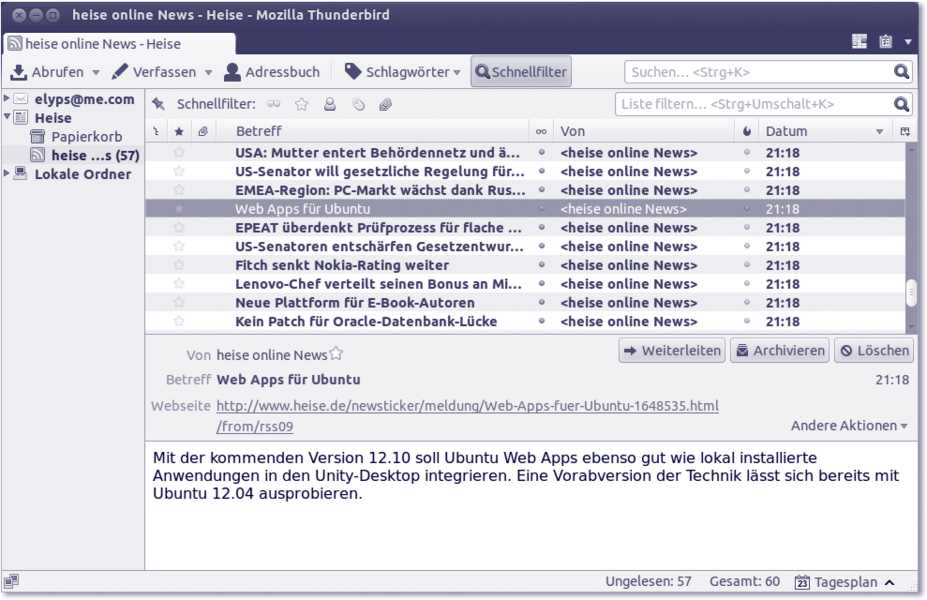The width and height of the screenshot is (927, 600).
Task: Click the Papierkorb trash folder
Action: [86, 136]
